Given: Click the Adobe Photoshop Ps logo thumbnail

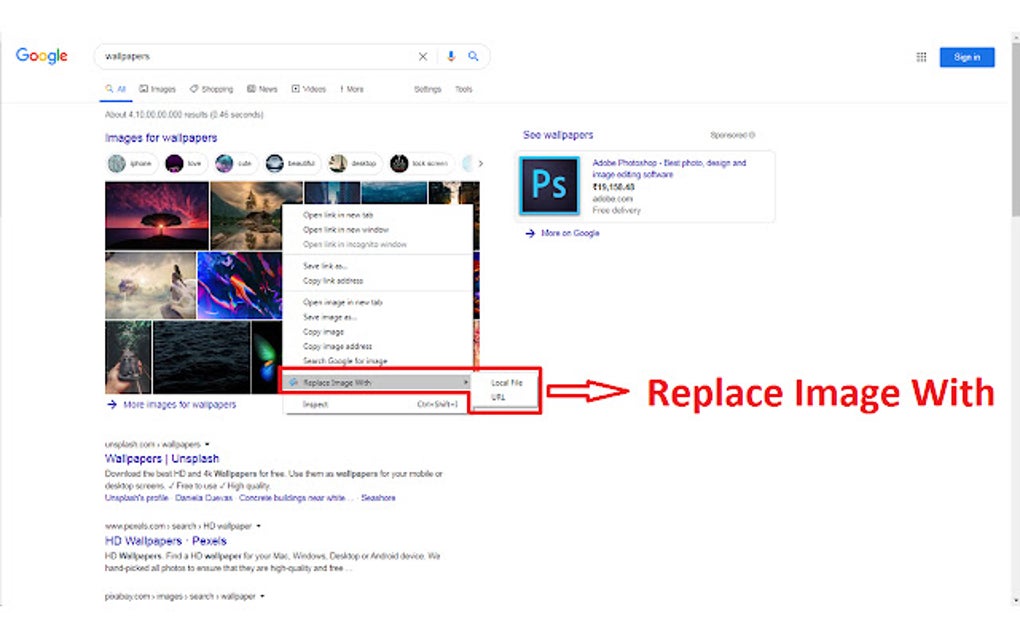Looking at the screenshot, I should tap(549, 185).
